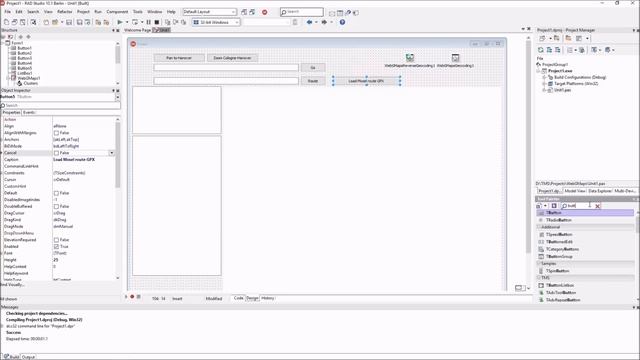The width and height of the screenshot is (640, 360).
Task: Toggle AlignWithMargins False checkbox
Action: (x=56, y=133)
